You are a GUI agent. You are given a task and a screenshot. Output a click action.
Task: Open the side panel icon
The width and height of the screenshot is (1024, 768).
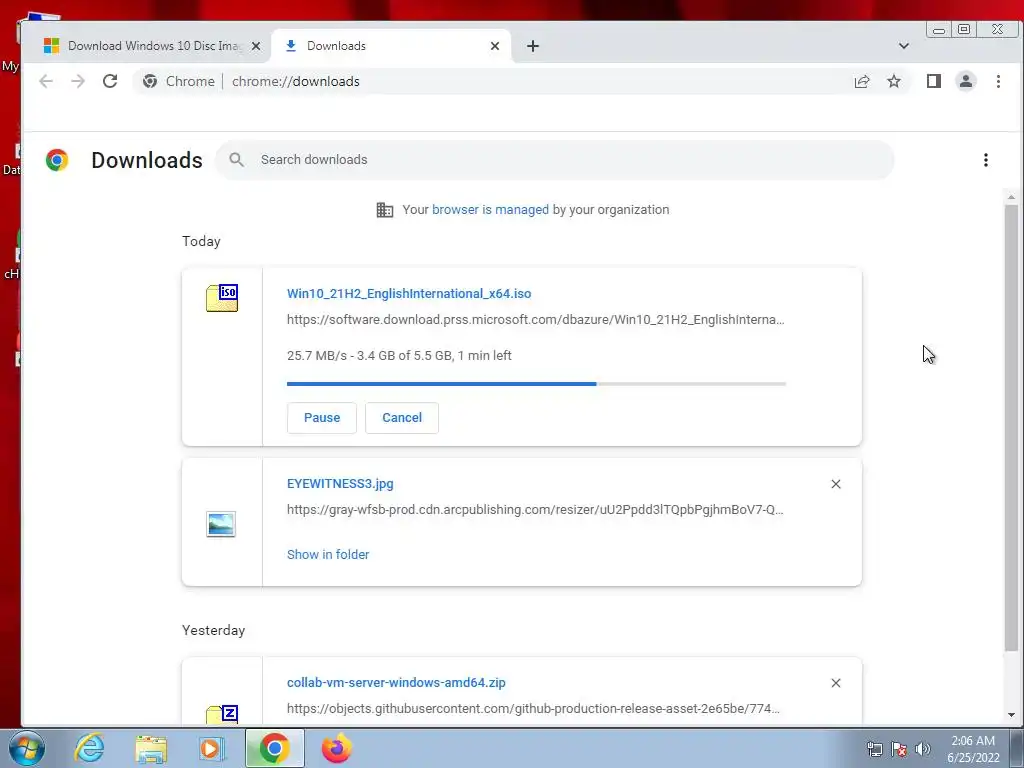pos(933,81)
